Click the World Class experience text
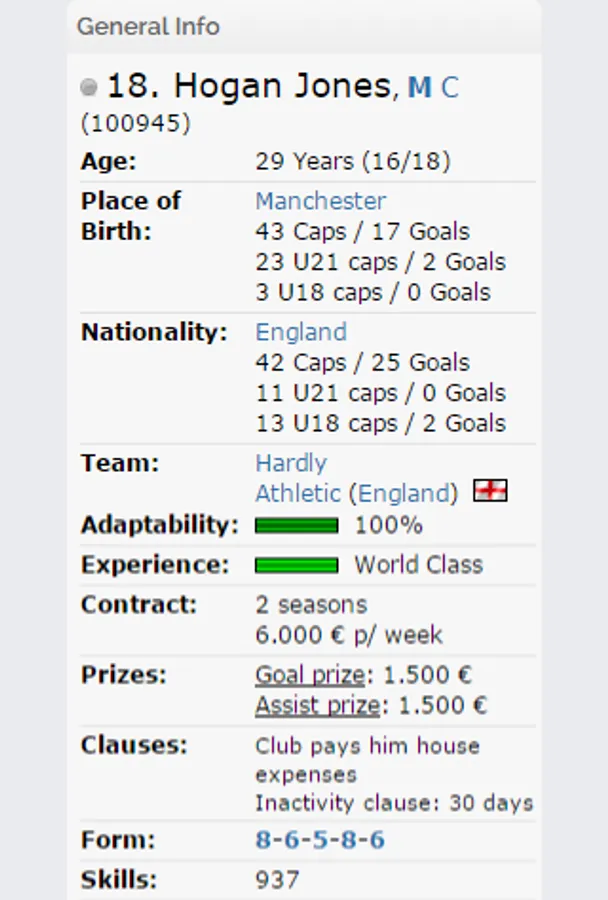The image size is (608, 900). [418, 565]
